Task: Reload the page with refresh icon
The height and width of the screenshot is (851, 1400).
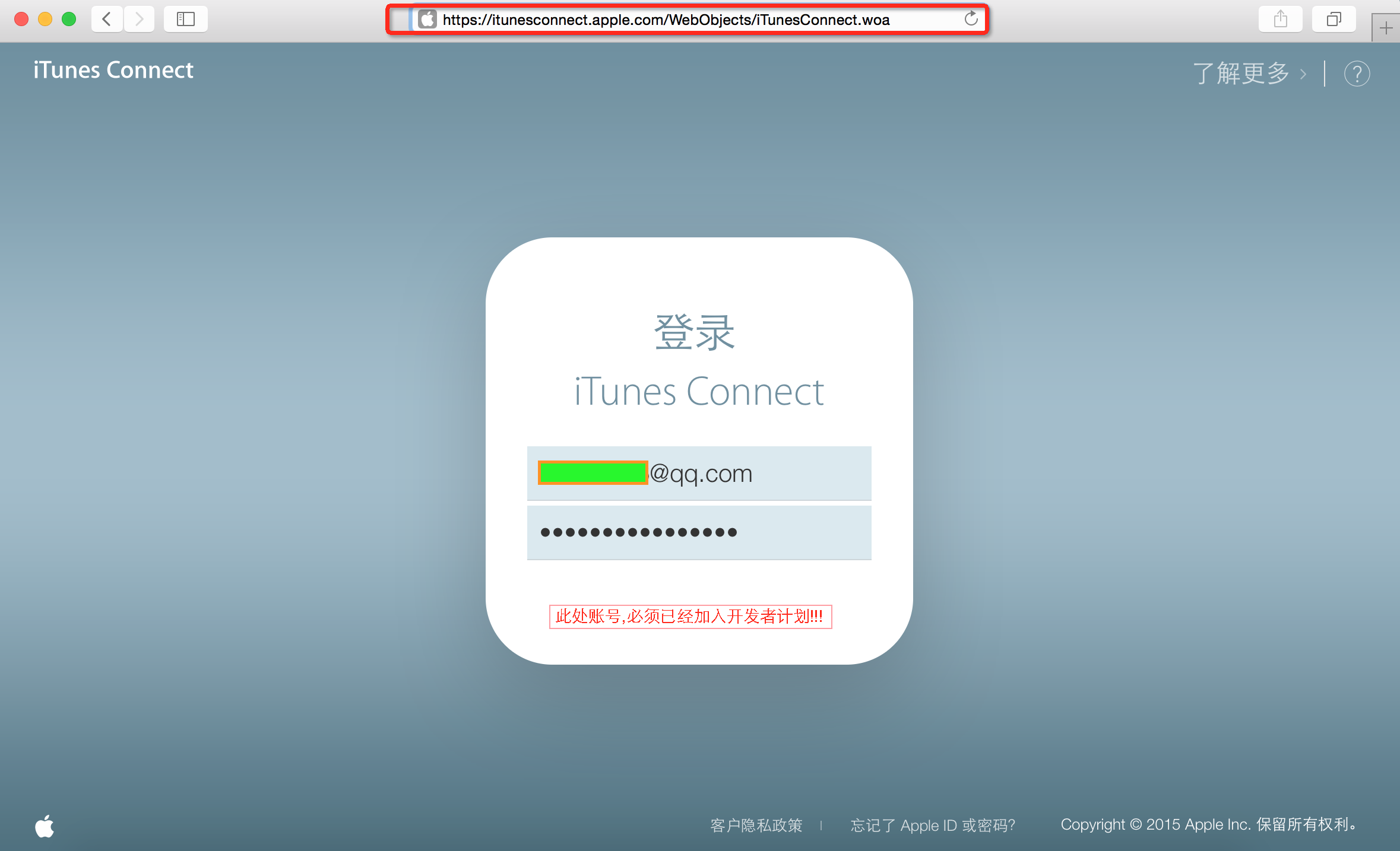Action: point(971,19)
